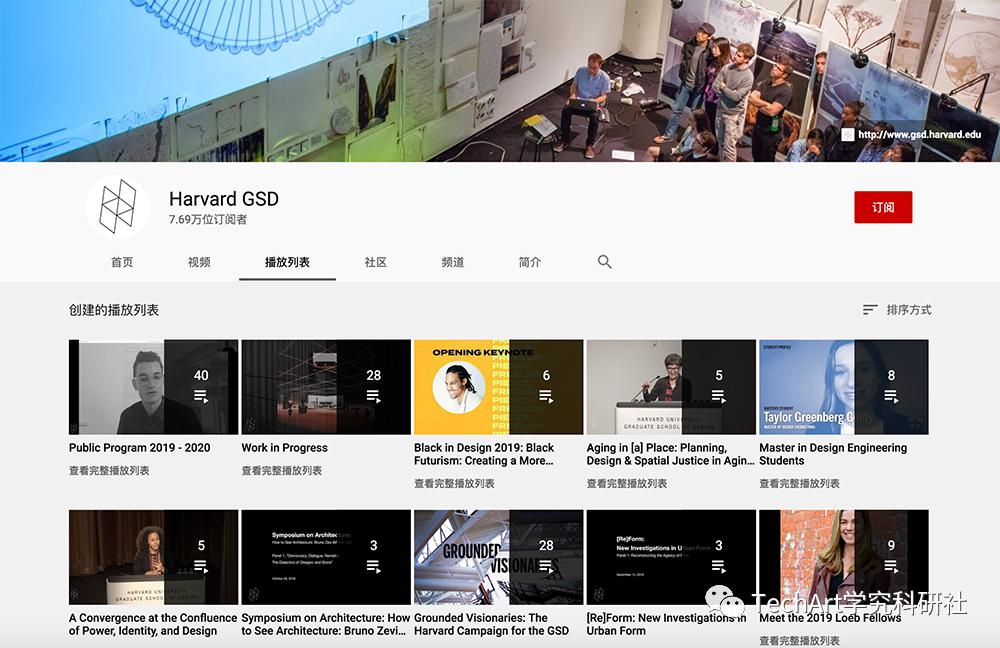The image size is (1000, 648).
Task: Click the 创建的播放列表 section heading
Action: 114,310
